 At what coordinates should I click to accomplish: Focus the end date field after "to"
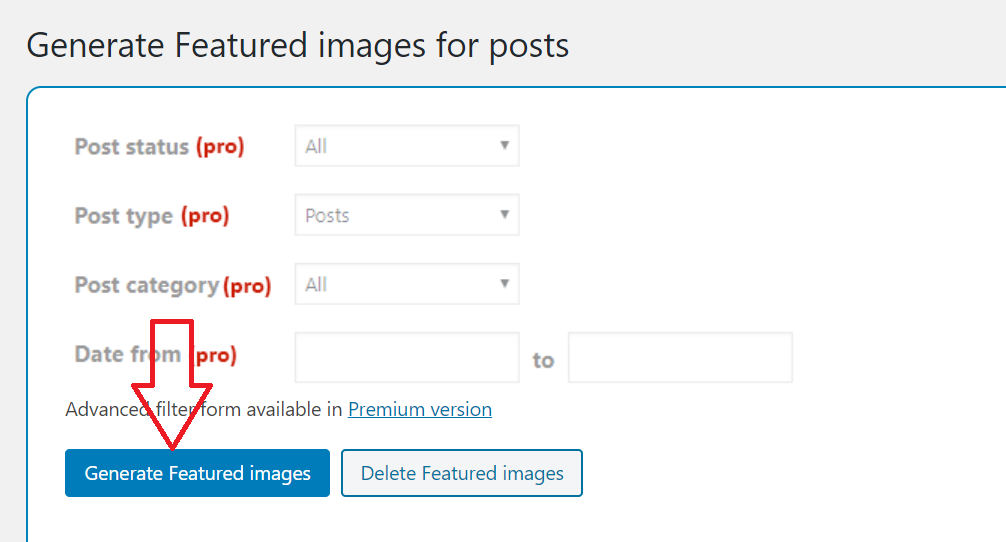click(680, 357)
